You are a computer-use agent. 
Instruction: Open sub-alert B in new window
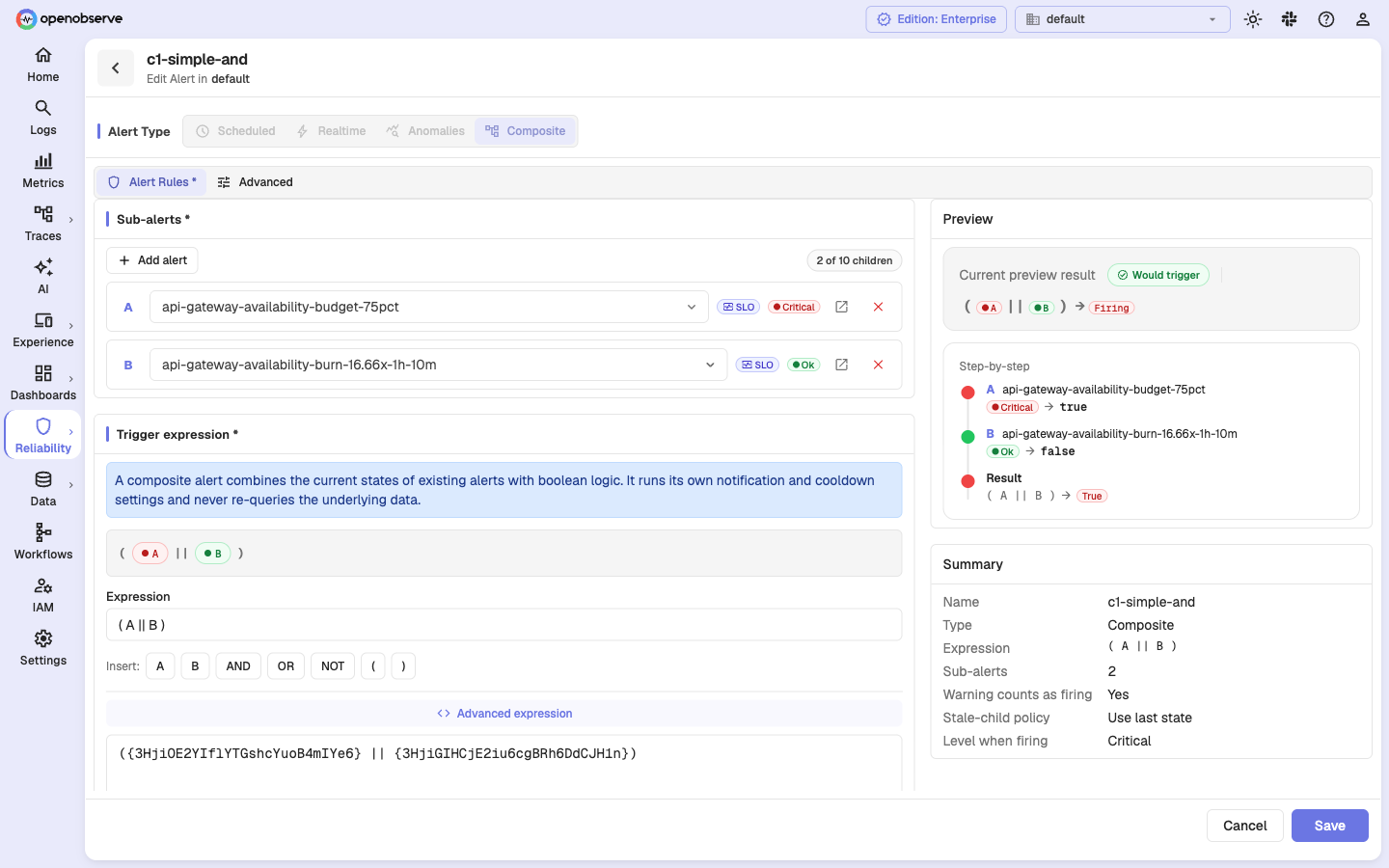(x=841, y=365)
